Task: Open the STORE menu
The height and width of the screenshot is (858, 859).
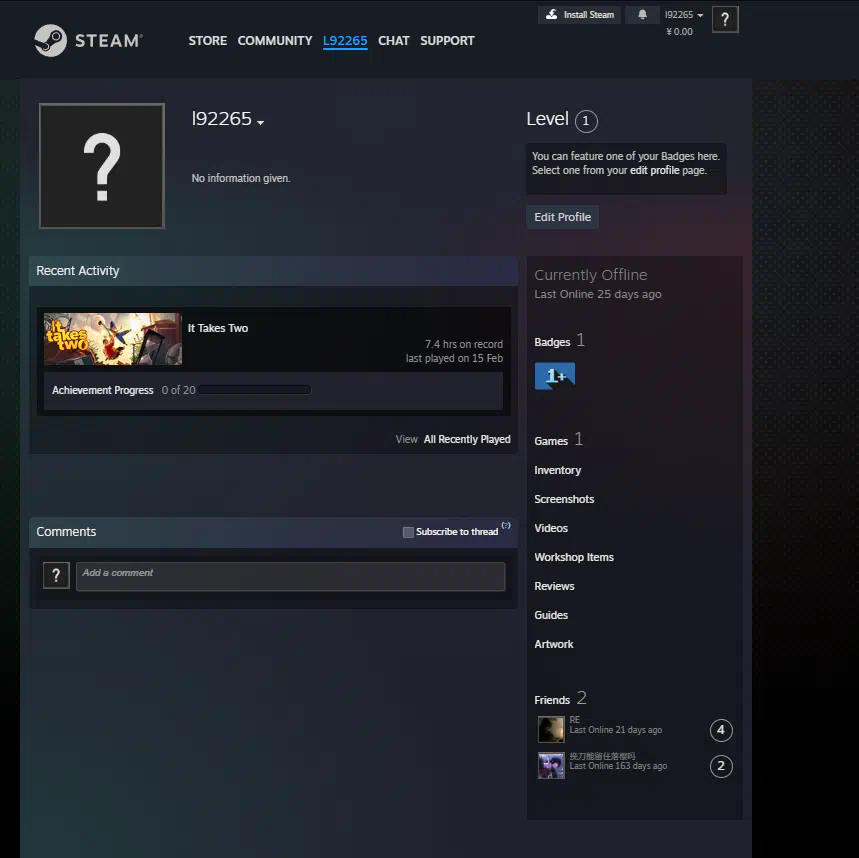Action: [x=208, y=41]
